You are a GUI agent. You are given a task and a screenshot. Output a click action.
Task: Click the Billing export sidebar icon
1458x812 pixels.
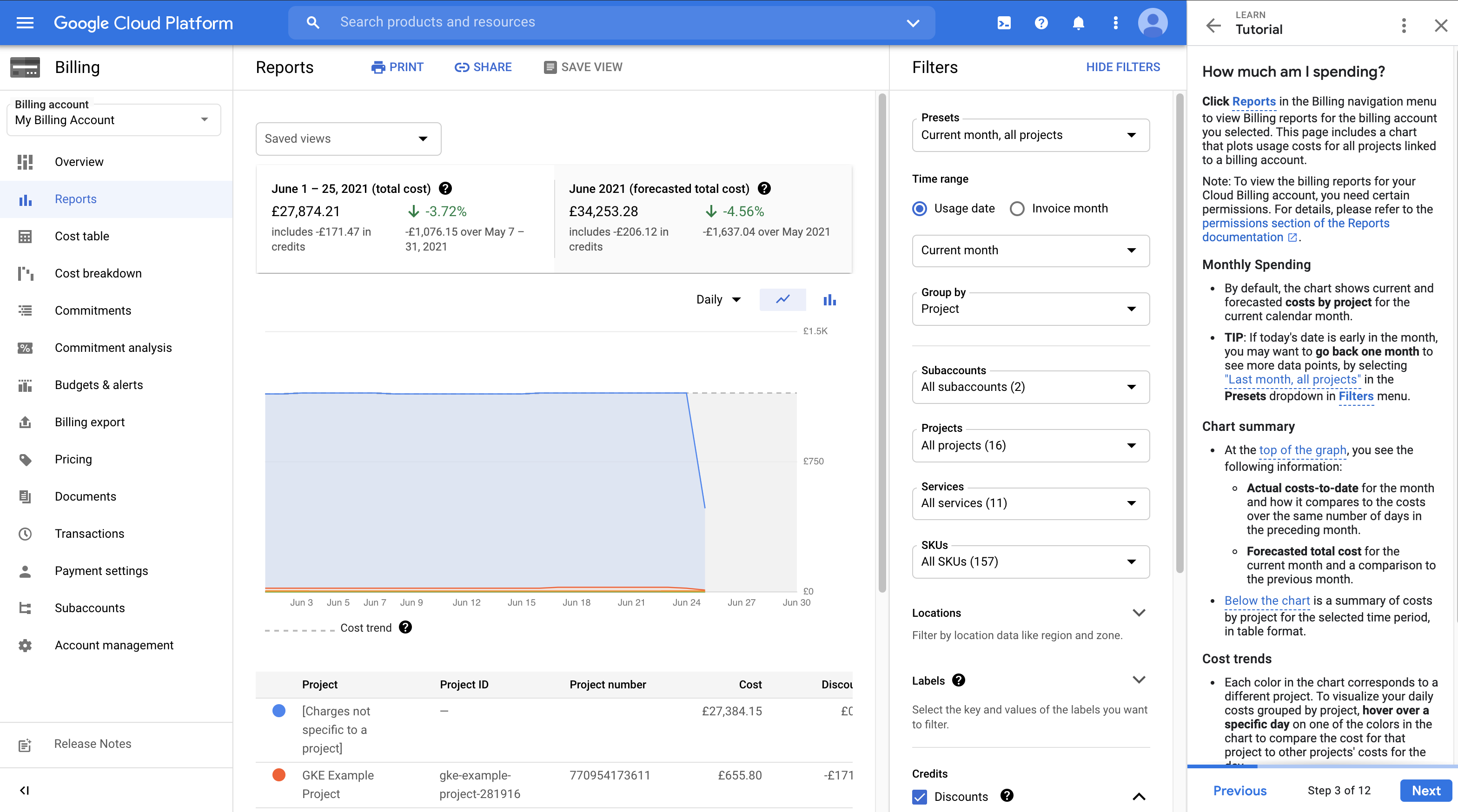tap(25, 421)
